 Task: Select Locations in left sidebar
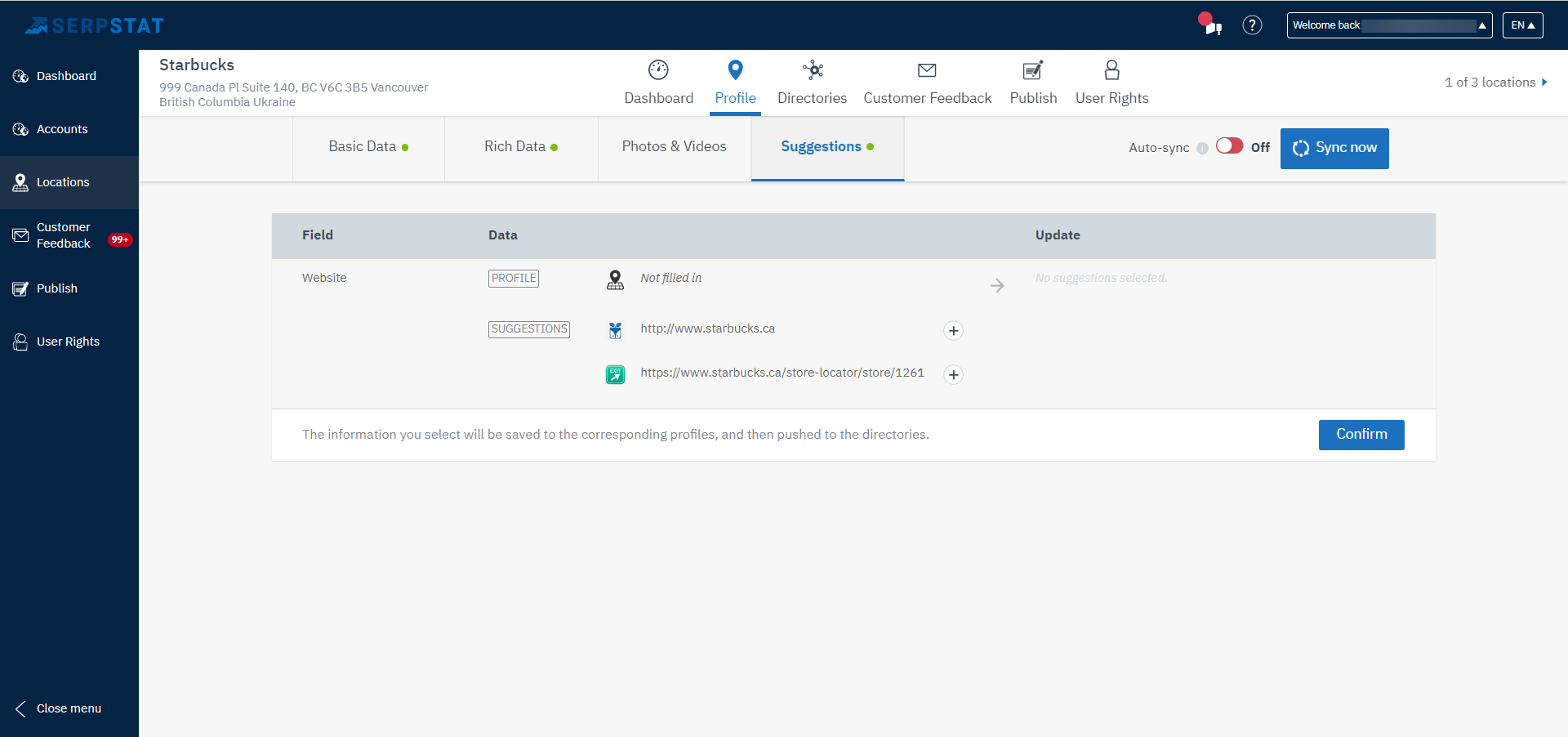69,182
